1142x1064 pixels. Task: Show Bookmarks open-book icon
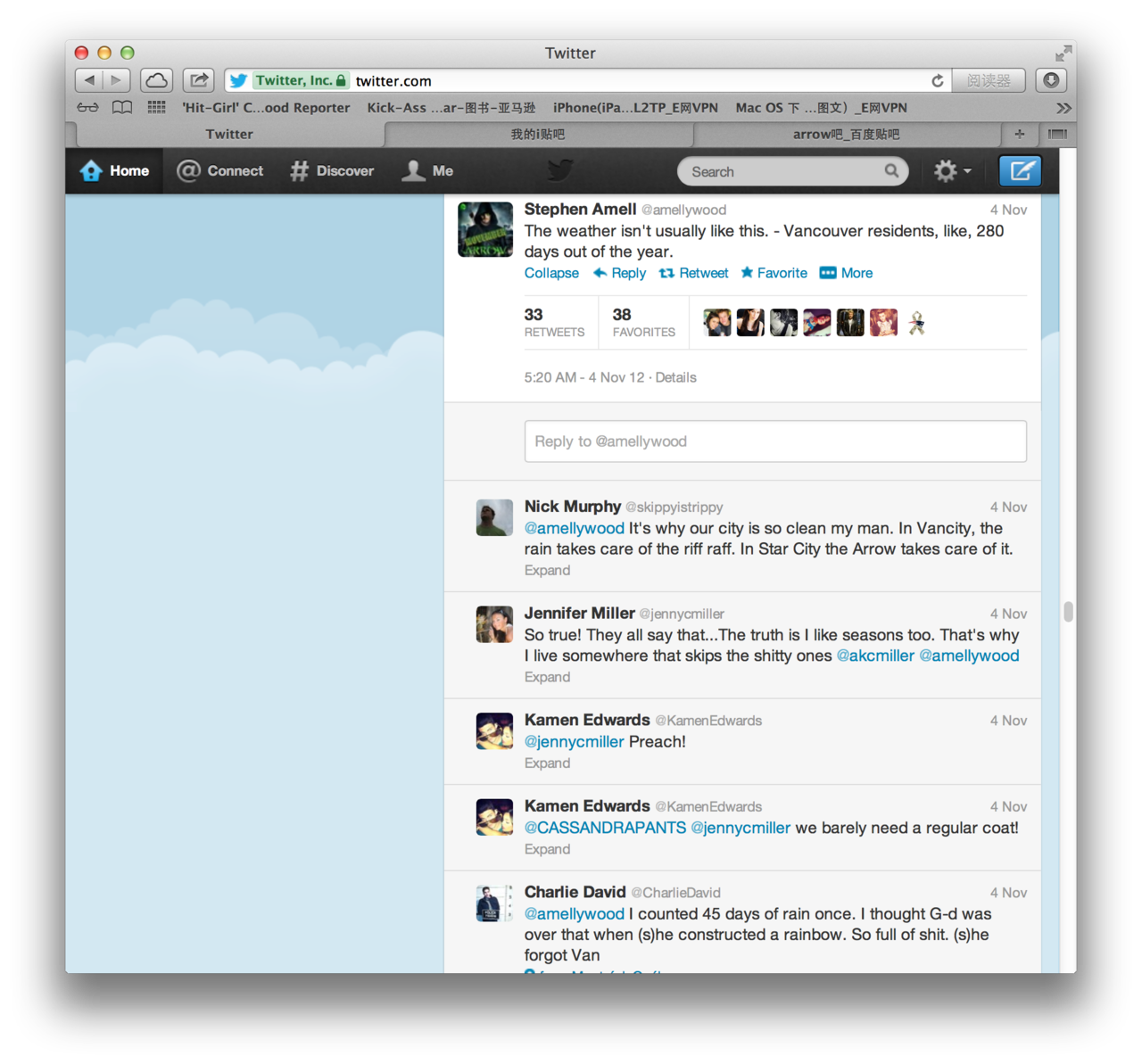122,108
